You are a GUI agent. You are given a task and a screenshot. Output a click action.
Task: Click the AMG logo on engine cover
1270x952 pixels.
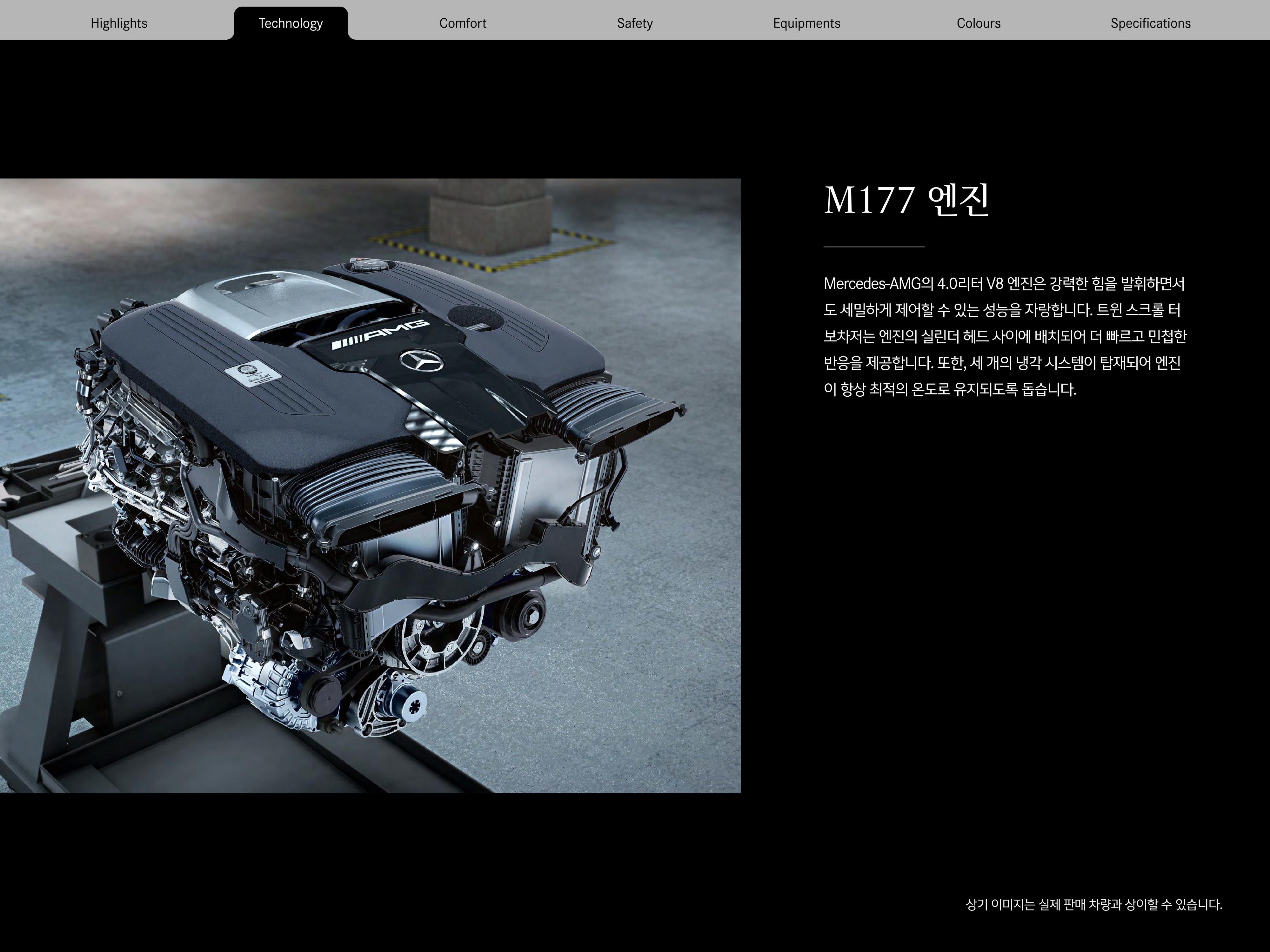click(x=380, y=335)
